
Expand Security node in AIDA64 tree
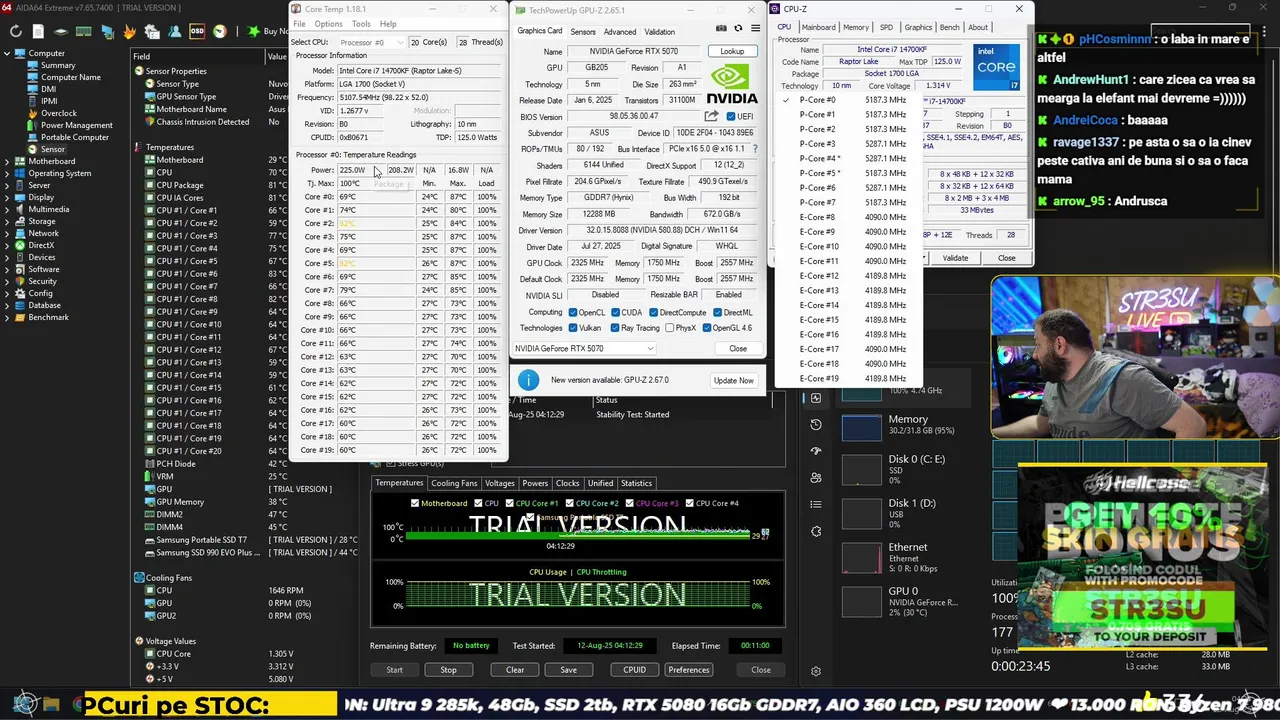pyautogui.click(x=8, y=281)
